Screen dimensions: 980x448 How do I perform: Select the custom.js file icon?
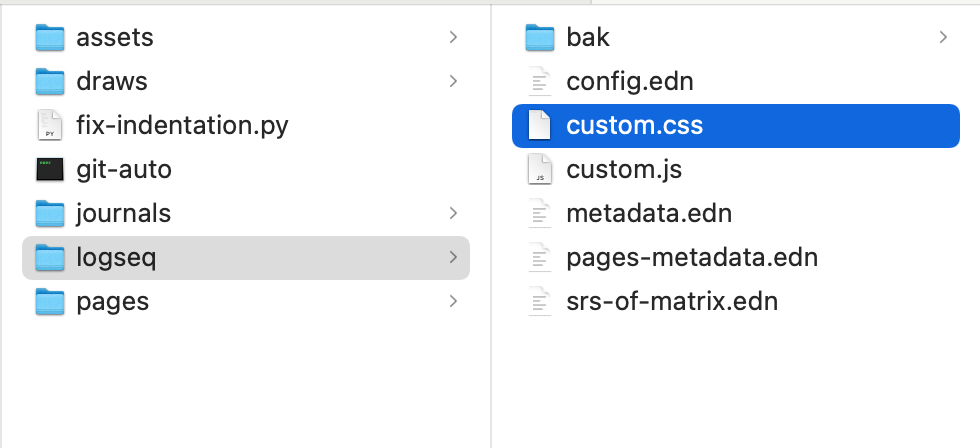click(x=540, y=169)
